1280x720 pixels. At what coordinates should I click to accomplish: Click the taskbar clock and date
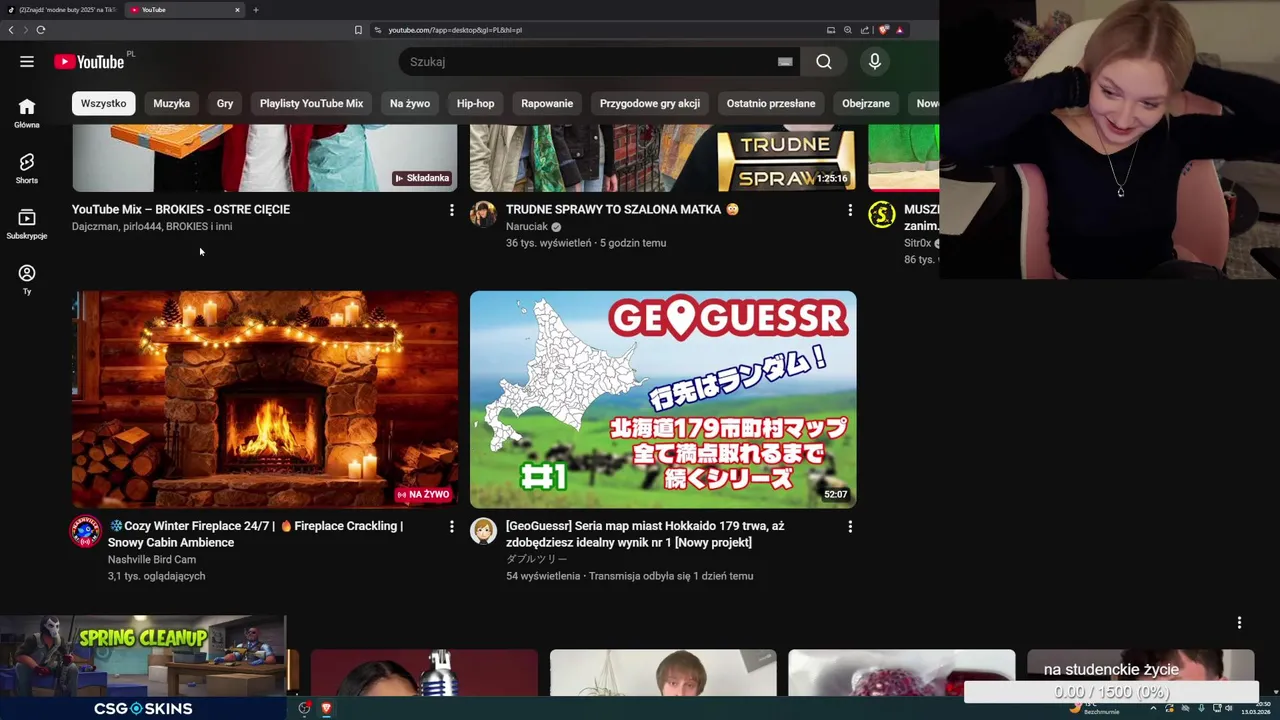(x=1256, y=708)
